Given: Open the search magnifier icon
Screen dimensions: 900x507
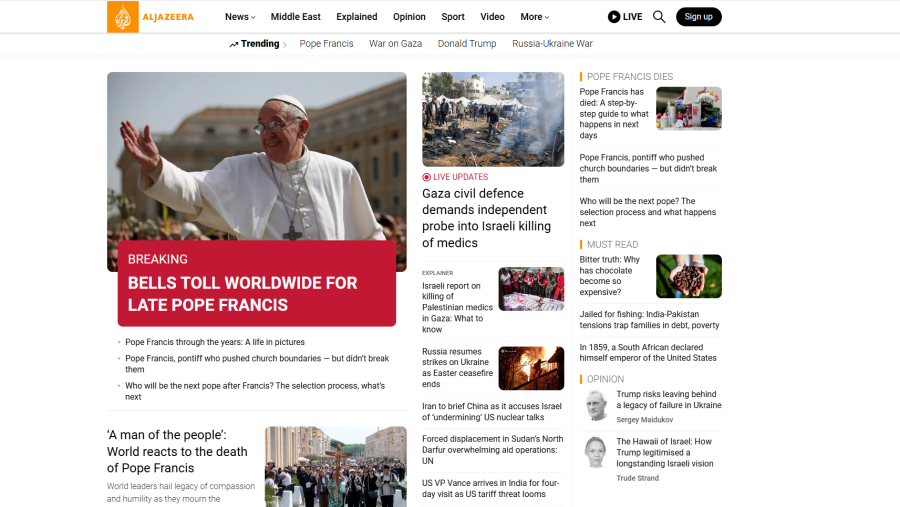Looking at the screenshot, I should click(x=659, y=17).
